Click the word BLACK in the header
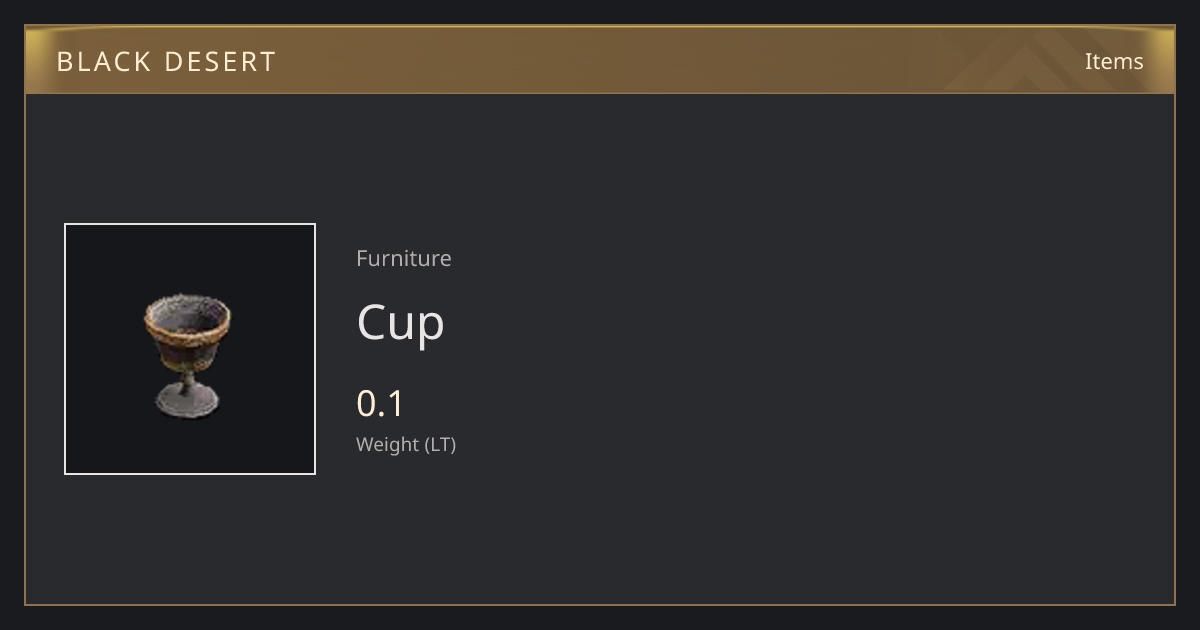This screenshot has width=1200, height=630. pyautogui.click(x=103, y=62)
